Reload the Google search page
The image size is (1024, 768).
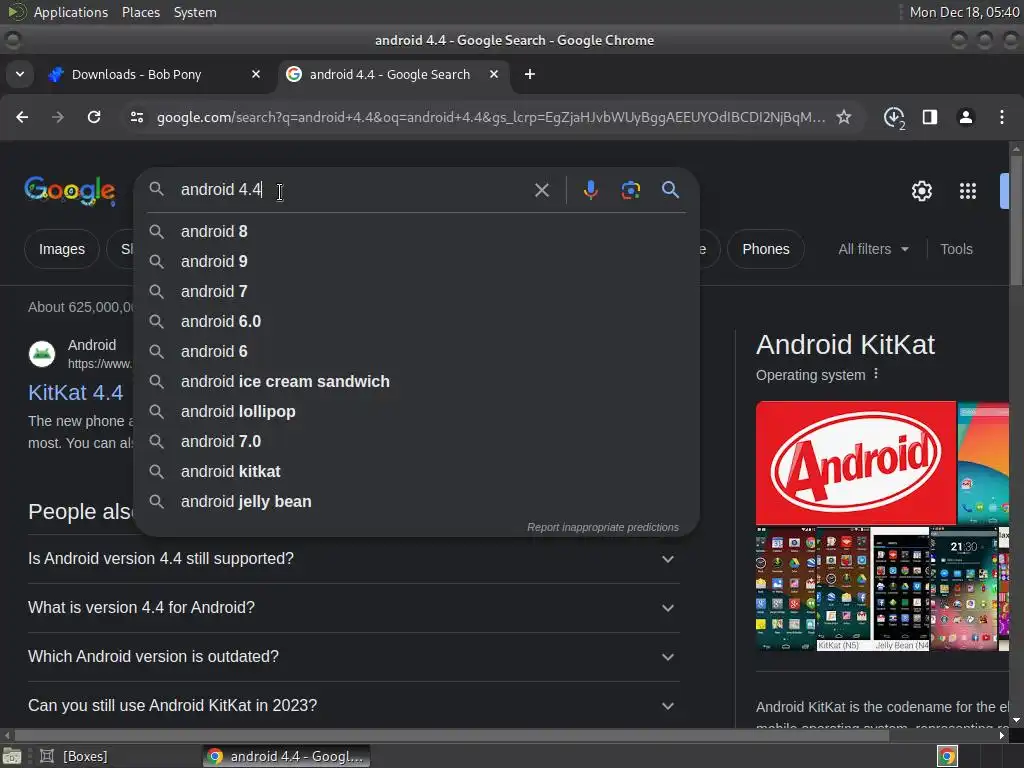click(x=94, y=117)
